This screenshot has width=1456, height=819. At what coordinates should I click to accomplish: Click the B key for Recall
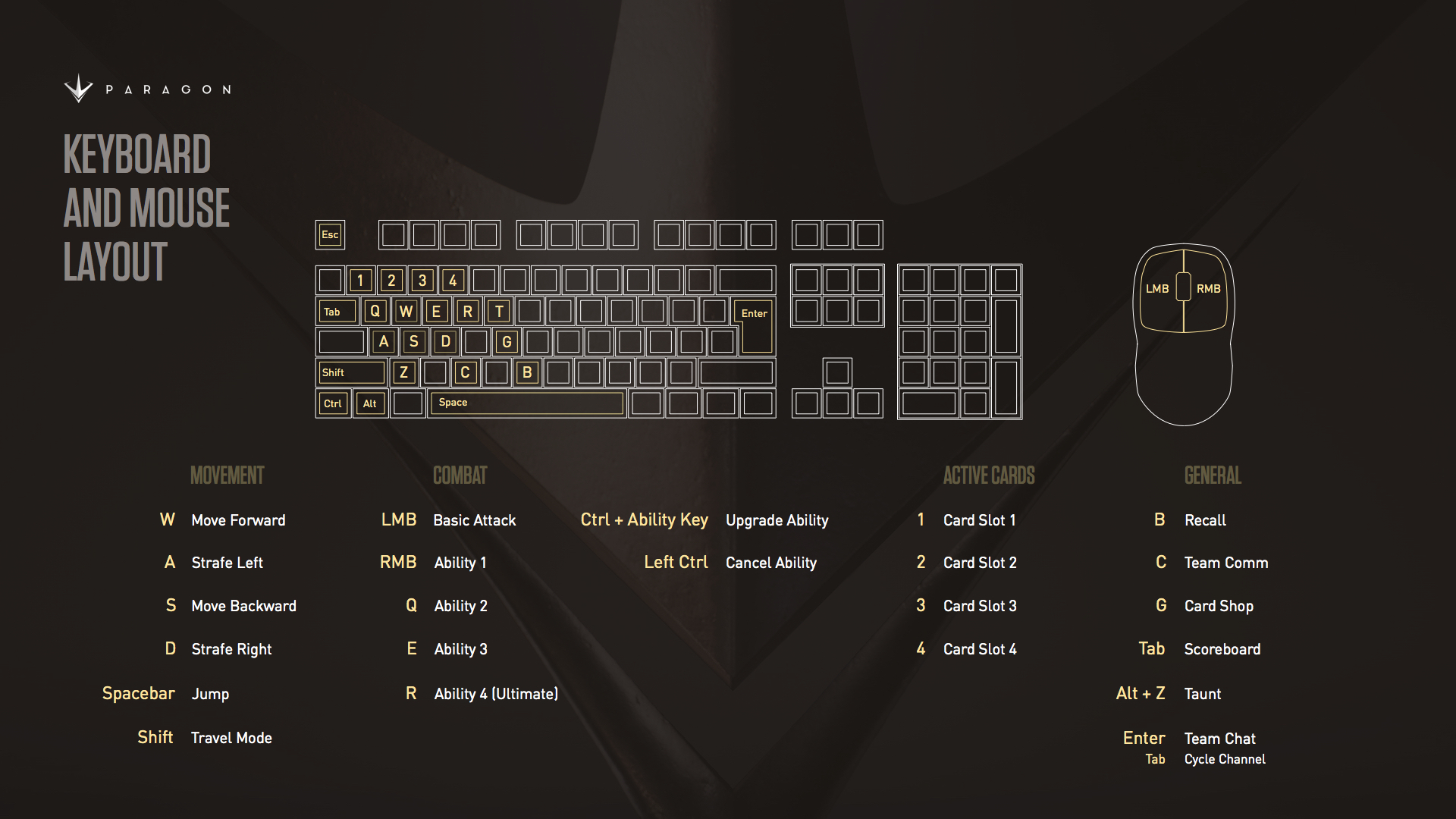coord(528,373)
